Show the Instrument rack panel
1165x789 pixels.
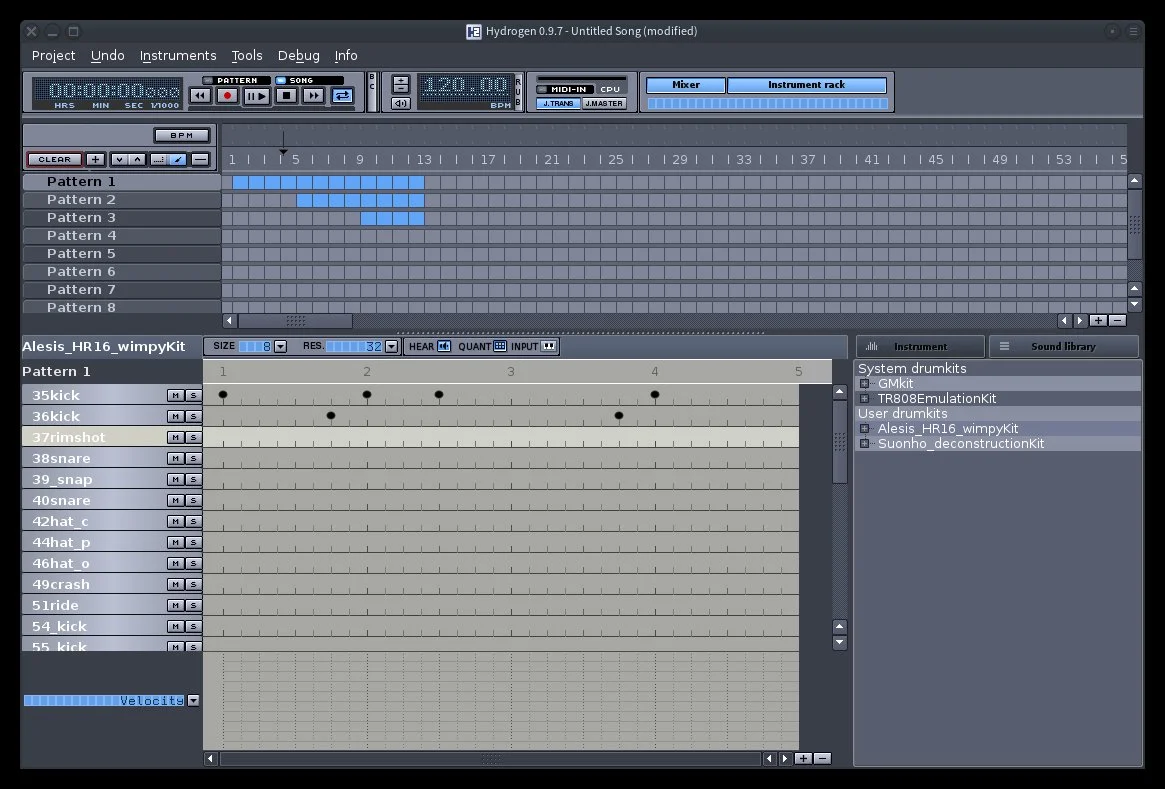pyautogui.click(x=806, y=85)
